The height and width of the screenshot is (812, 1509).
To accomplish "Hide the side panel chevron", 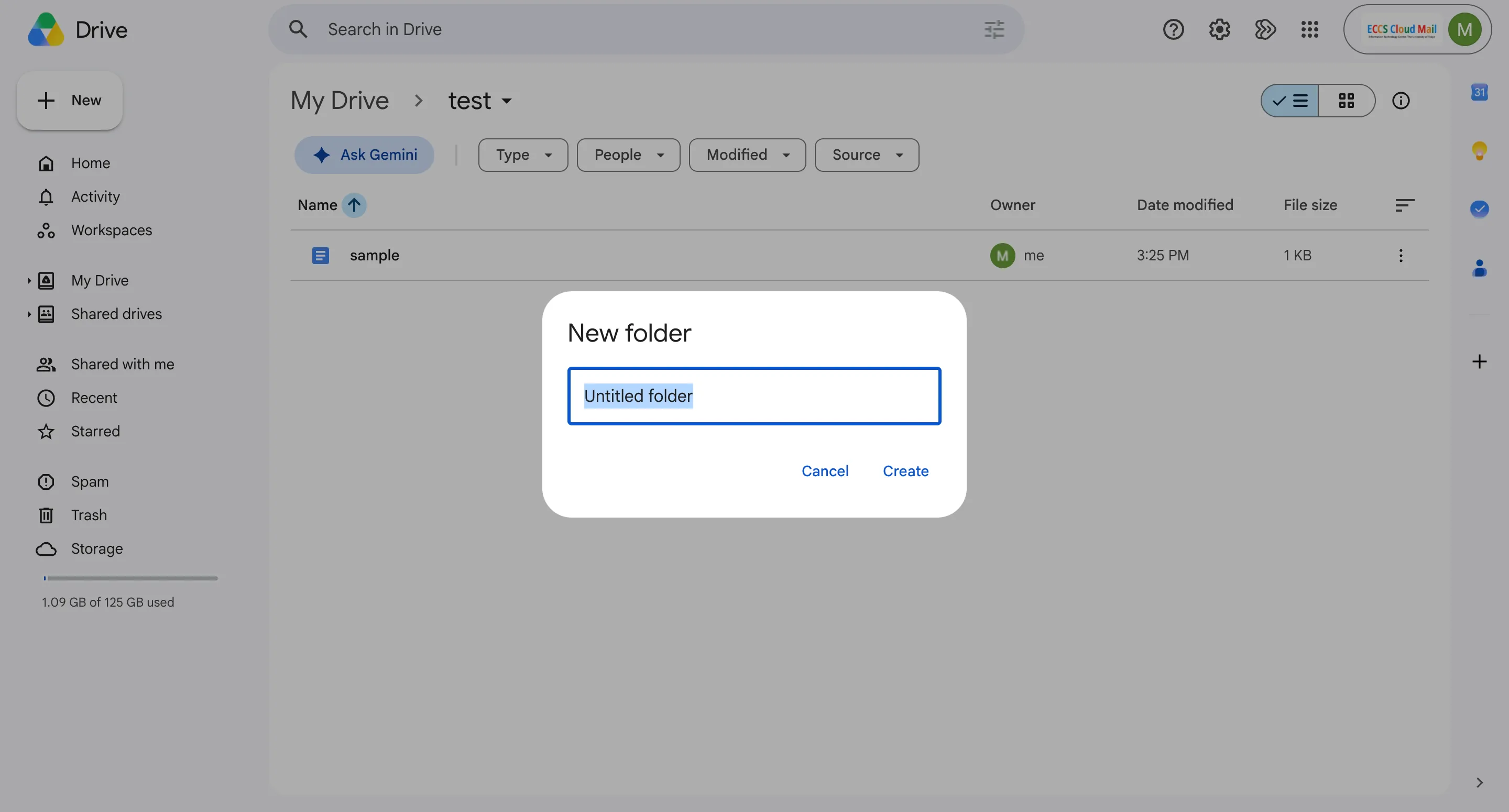I will tap(1480, 783).
